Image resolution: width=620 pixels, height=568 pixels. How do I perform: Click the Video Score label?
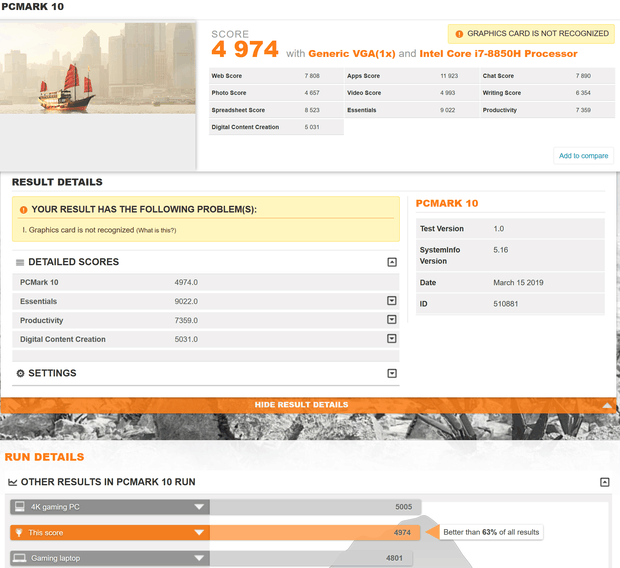pyautogui.click(x=364, y=93)
